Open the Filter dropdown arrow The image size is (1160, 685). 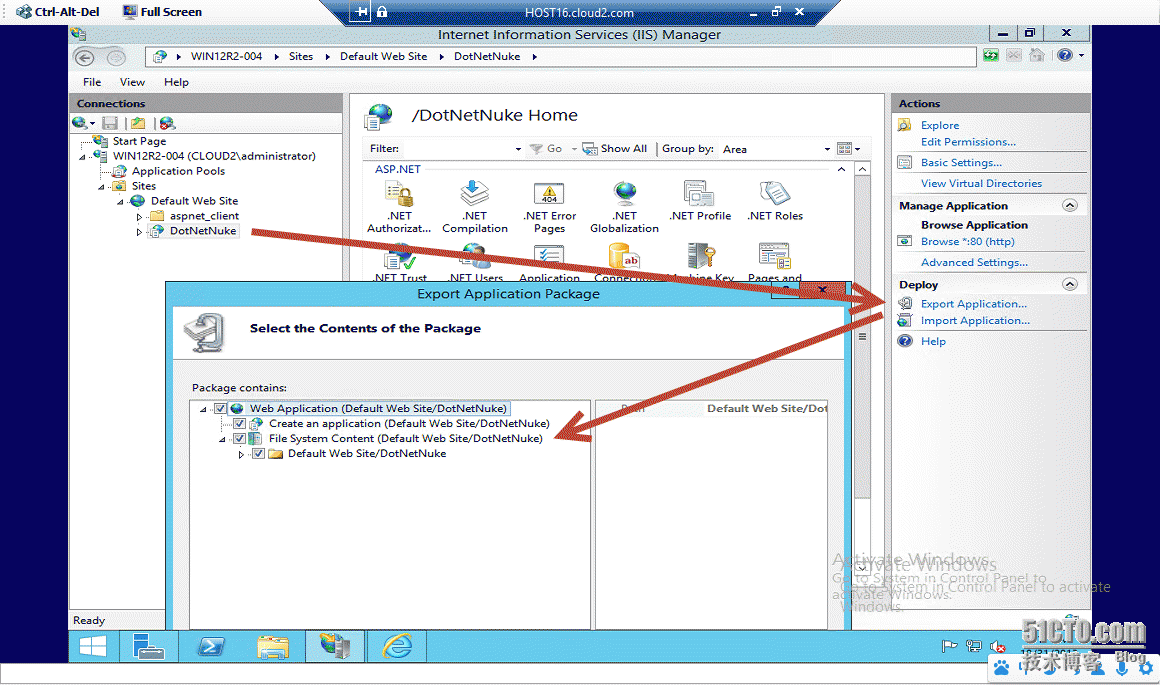pyautogui.click(x=518, y=149)
